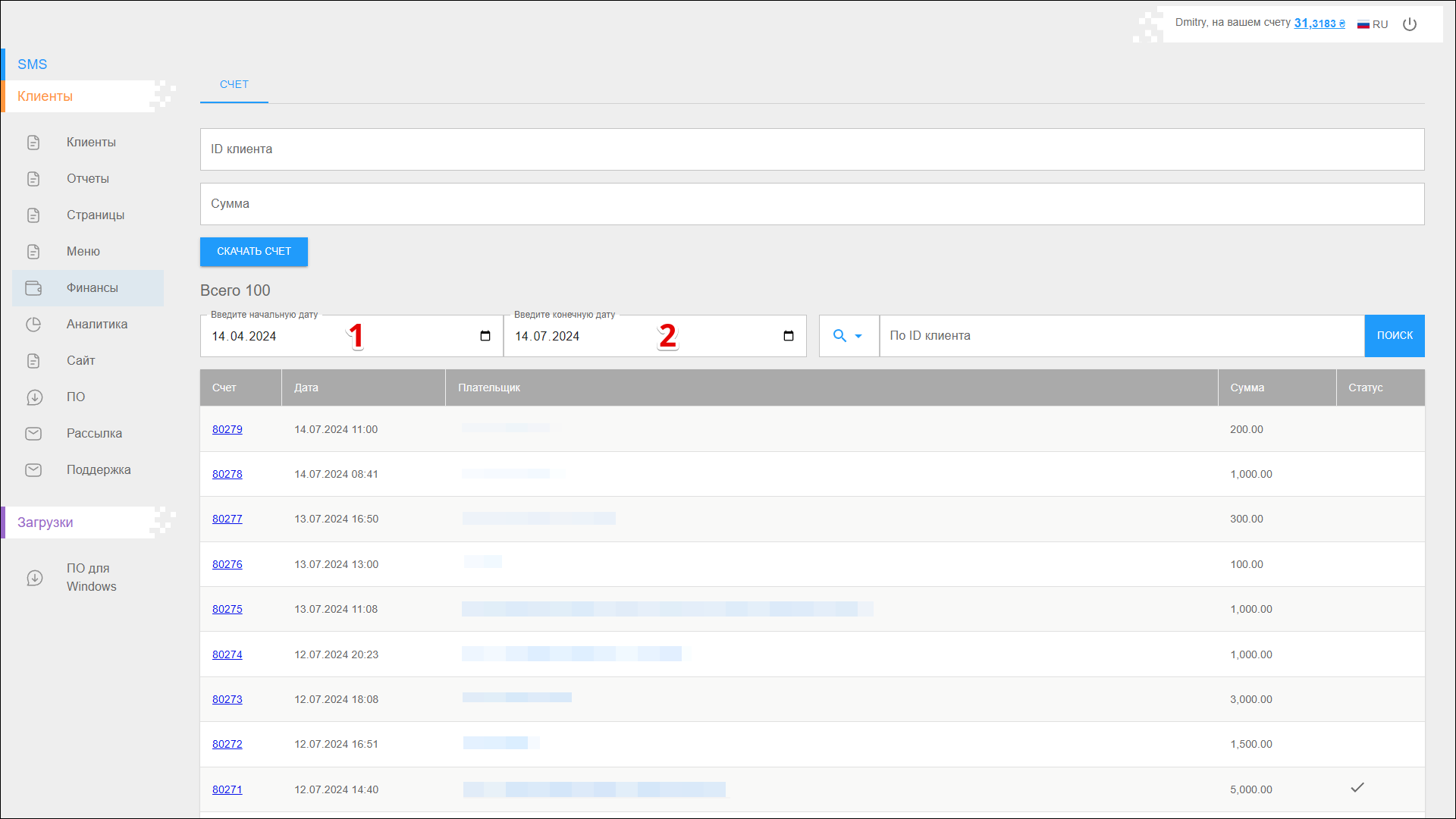1456x819 pixels.
Task: Click the account balance link
Action: [x=1319, y=24]
